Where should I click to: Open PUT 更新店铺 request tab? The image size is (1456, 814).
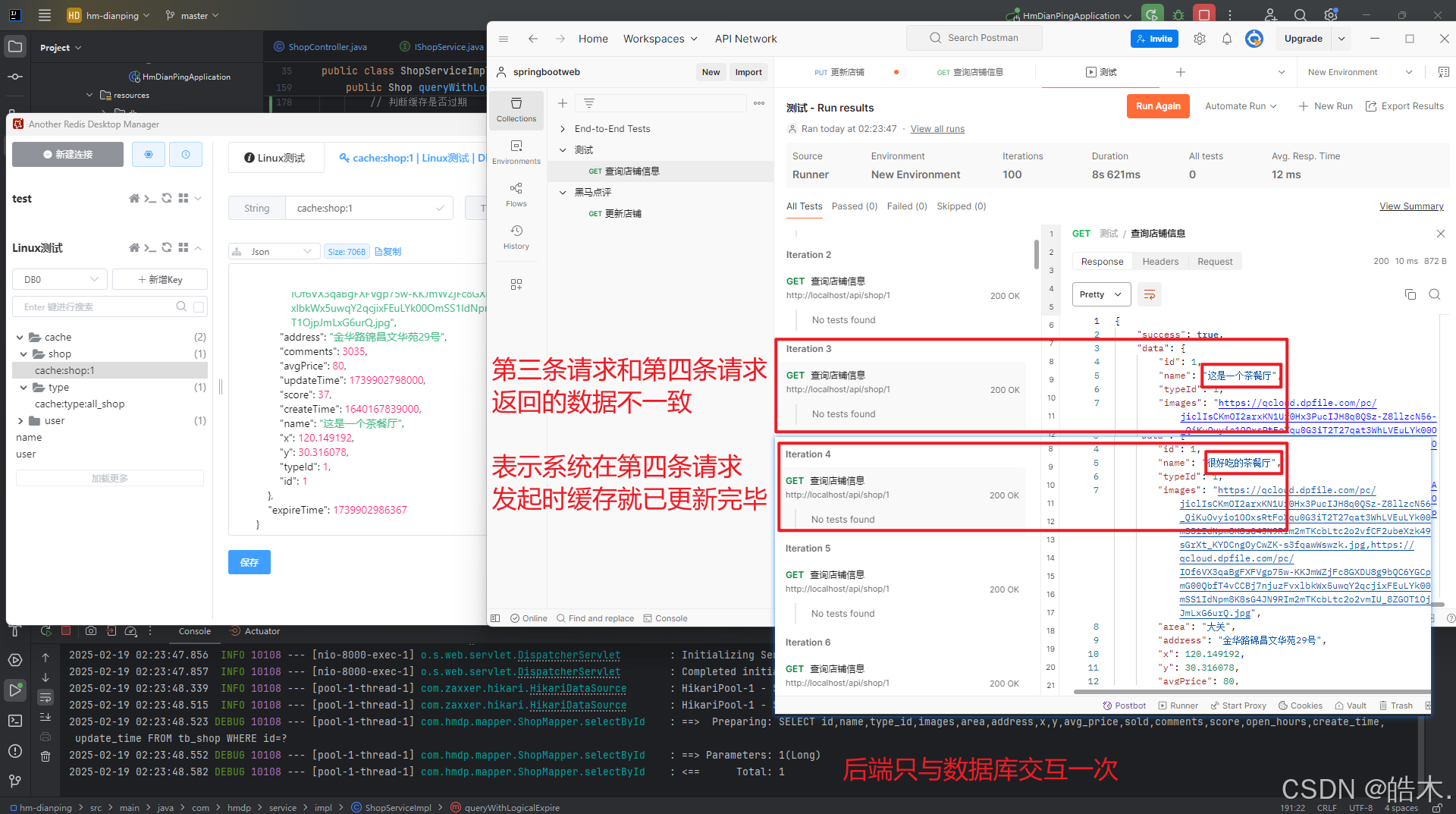click(839, 72)
